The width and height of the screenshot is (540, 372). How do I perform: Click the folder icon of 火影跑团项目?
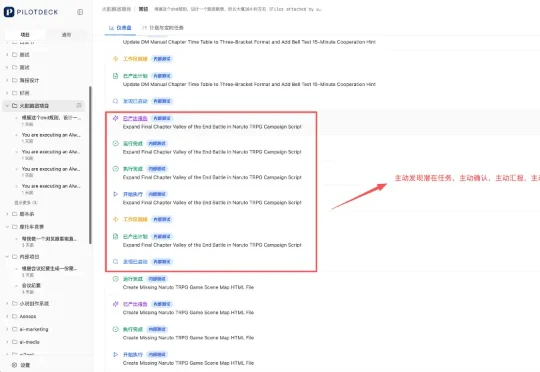click(14, 105)
